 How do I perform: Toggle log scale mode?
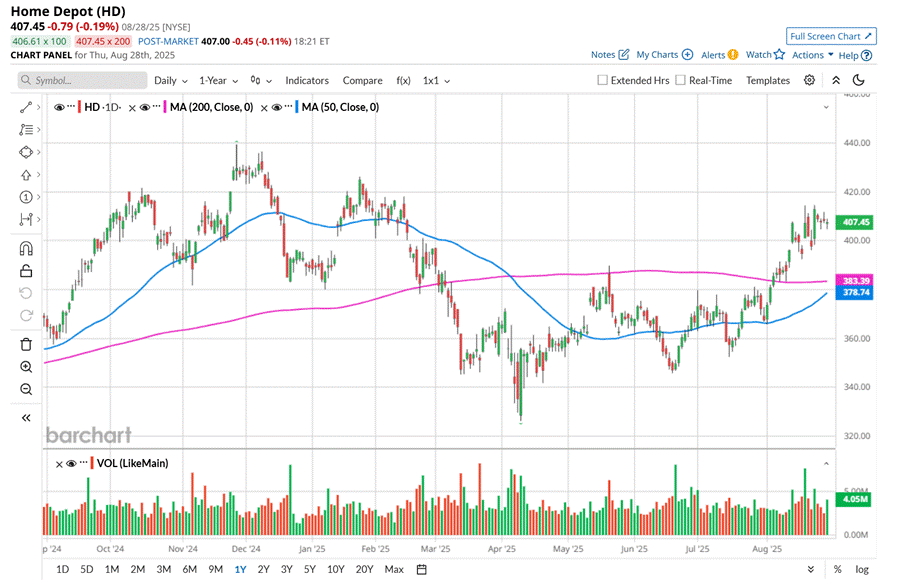point(862,570)
